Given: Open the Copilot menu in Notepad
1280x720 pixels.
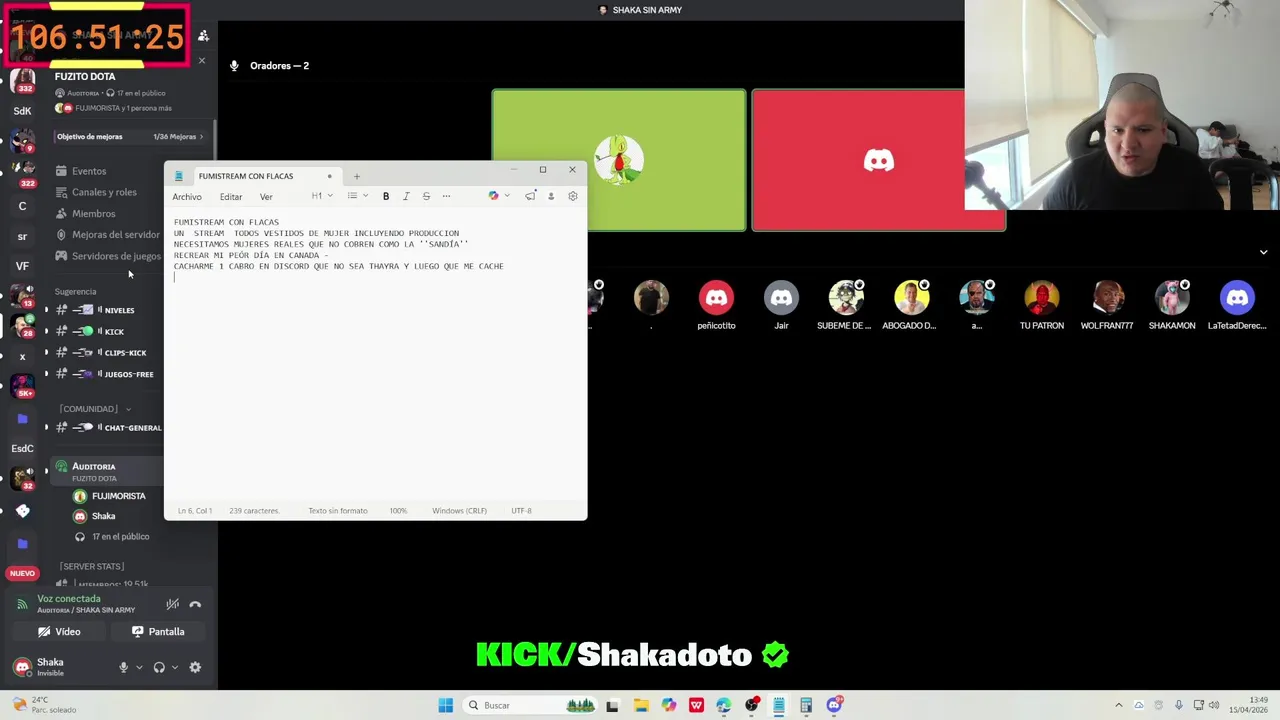Looking at the screenshot, I should click(x=498, y=196).
